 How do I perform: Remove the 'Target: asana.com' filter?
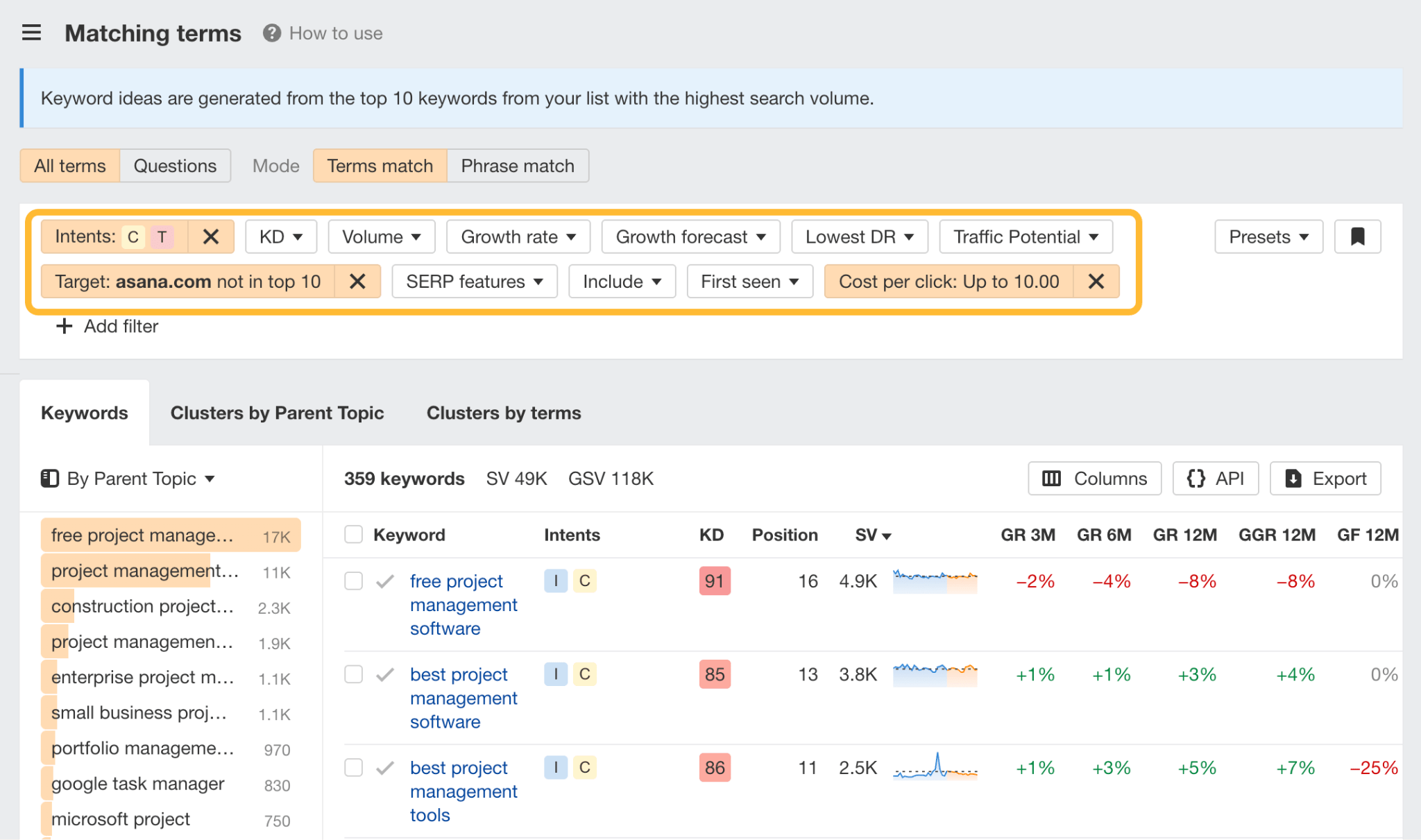click(x=358, y=282)
